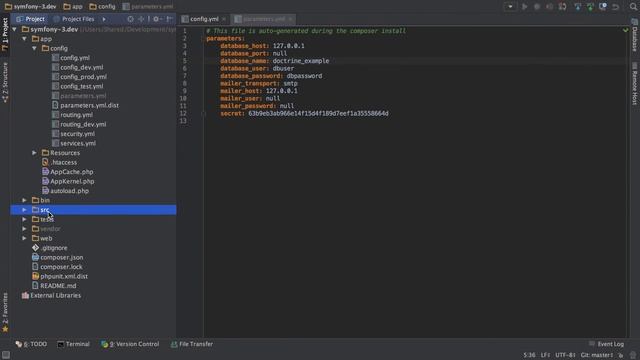The width and height of the screenshot is (640, 360).
Task: Collapse the symfony-3.dev root node
Action: pyautogui.click(x=15, y=29)
